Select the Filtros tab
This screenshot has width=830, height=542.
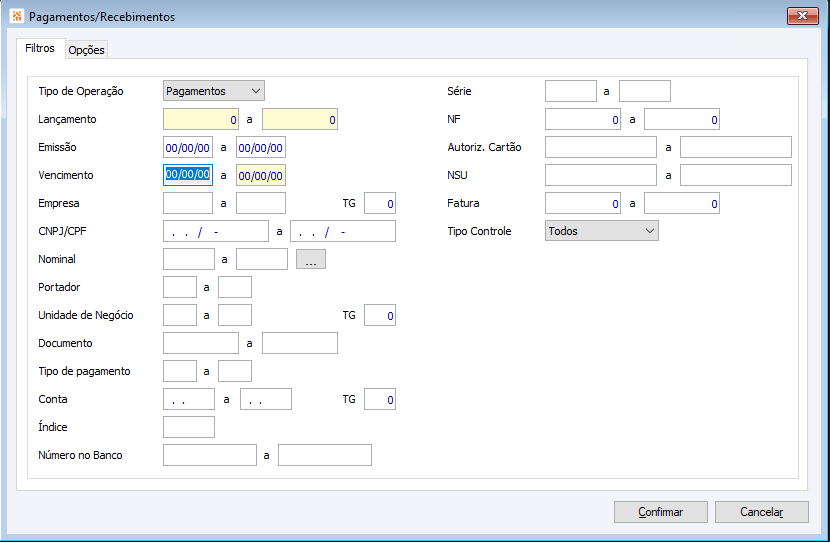click(x=40, y=49)
